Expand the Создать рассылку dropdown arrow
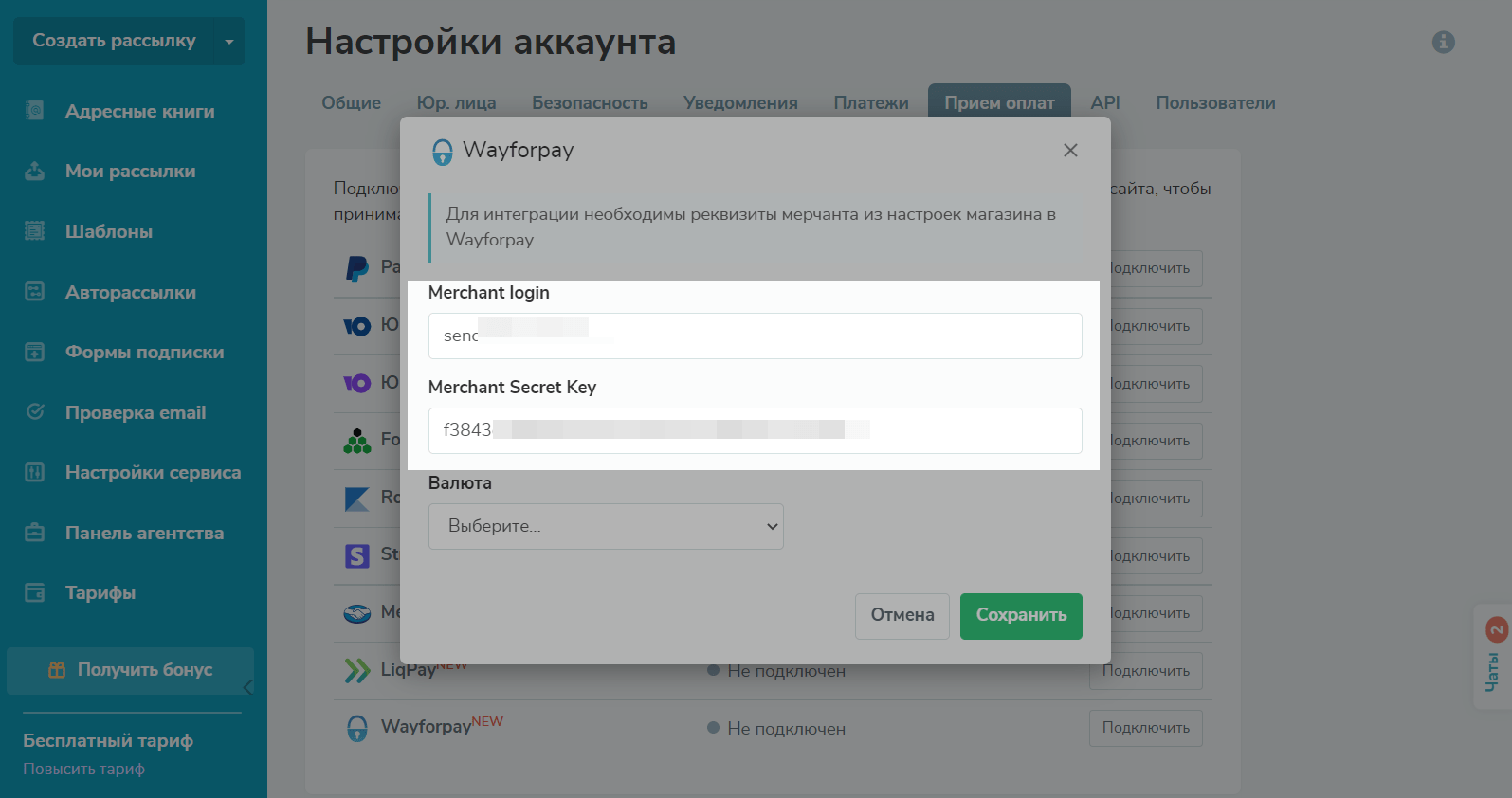The height and width of the screenshot is (798, 1512). [228, 42]
